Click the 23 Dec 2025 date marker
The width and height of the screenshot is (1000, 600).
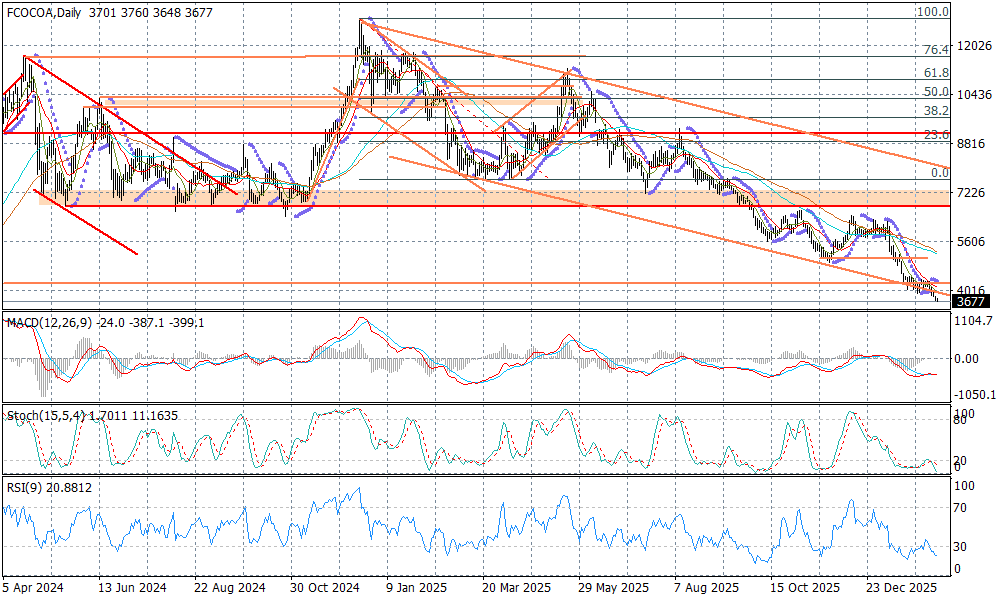pyautogui.click(x=904, y=589)
